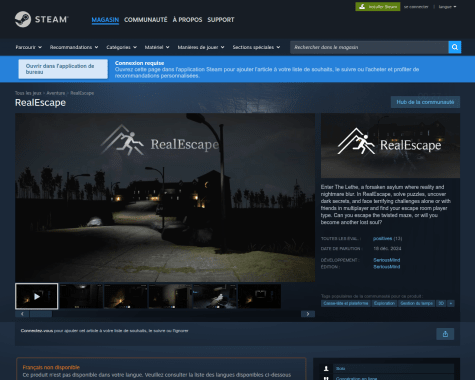The image size is (475, 380).
Task: Open the COMMUNAUTÉ tab
Action: pos(146,20)
